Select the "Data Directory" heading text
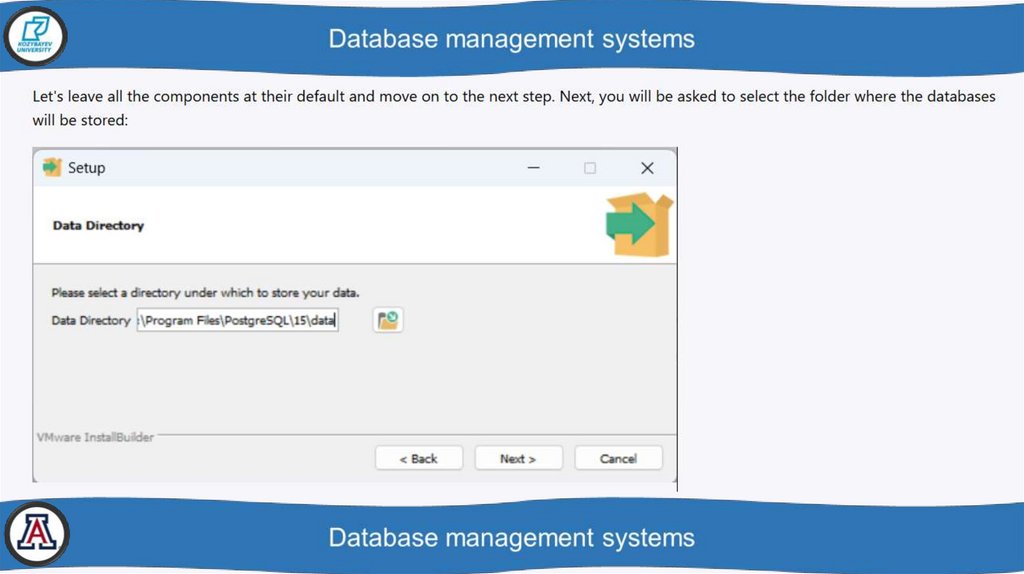The image size is (1024, 574). coord(98,225)
